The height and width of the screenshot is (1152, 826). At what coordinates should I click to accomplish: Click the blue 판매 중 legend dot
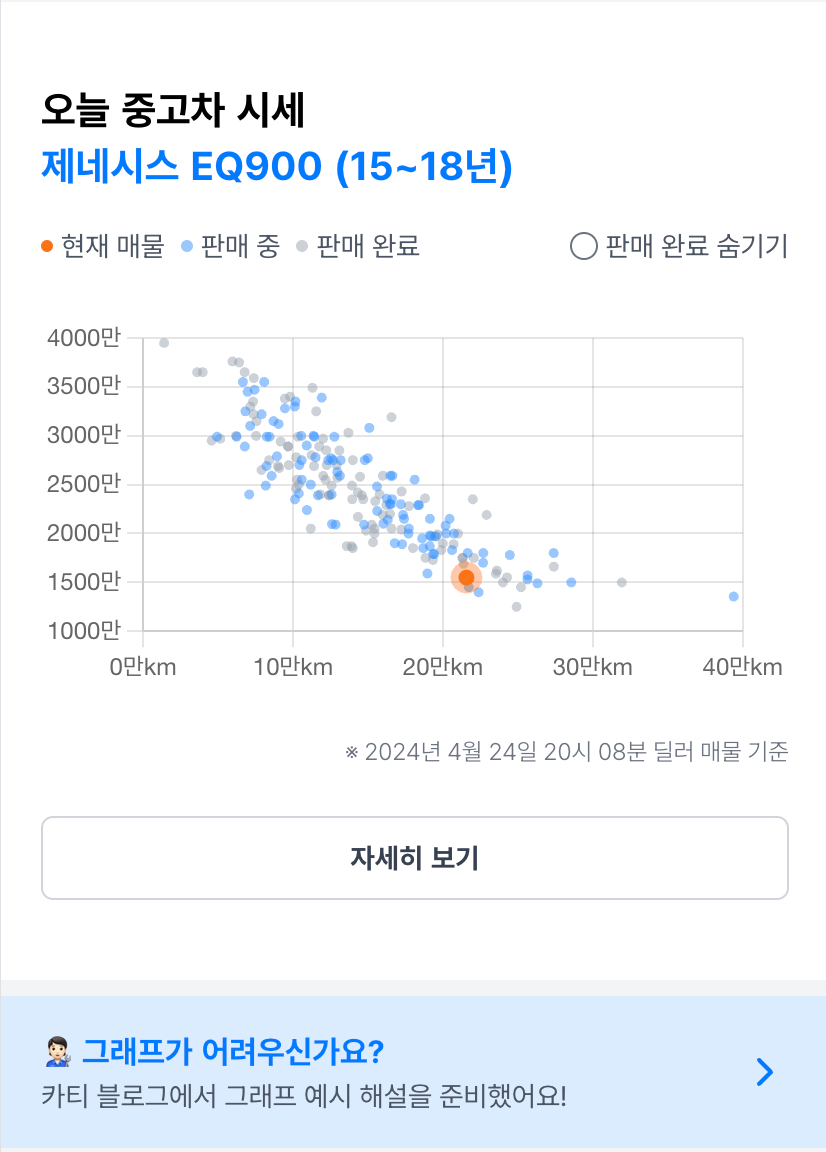187,246
